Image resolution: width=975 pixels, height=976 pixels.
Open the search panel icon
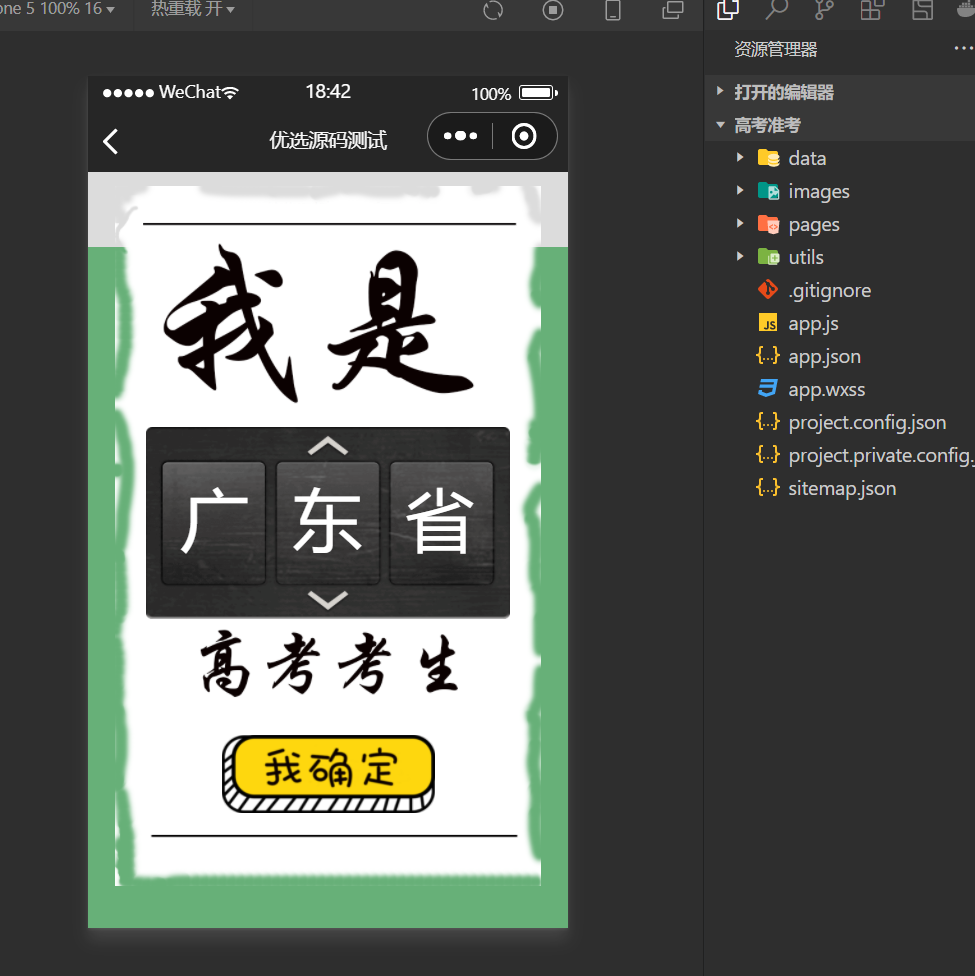click(776, 10)
